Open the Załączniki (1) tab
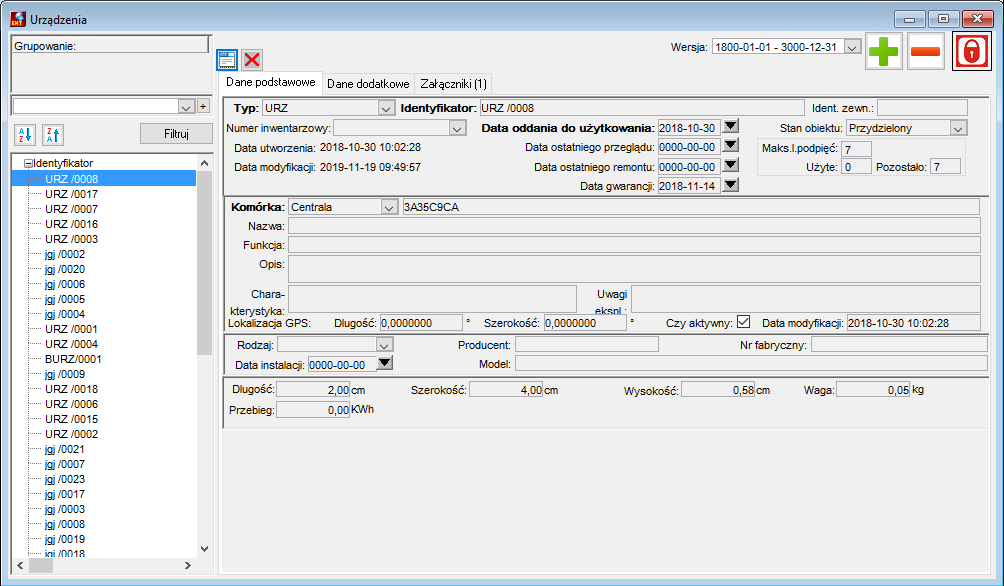 pyautogui.click(x=454, y=84)
